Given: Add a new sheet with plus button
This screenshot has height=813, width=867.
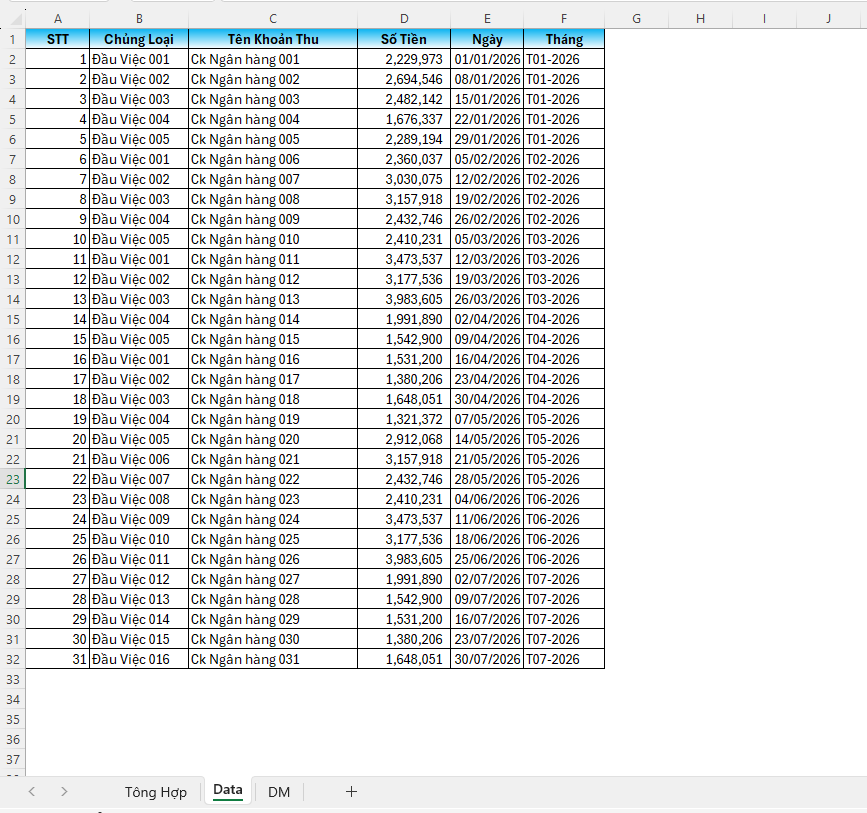Looking at the screenshot, I should click(x=351, y=791).
